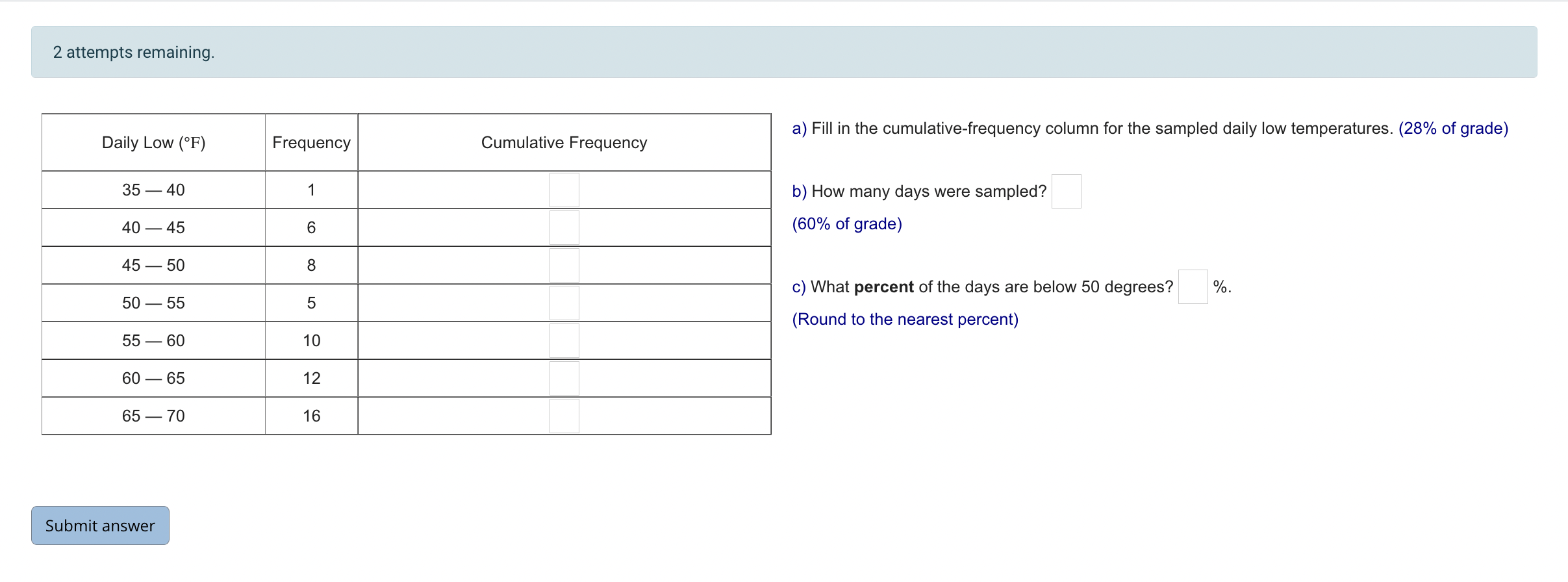Click frequency value 12 in the table
Viewport: 1568px width, 582px height.
coord(312,378)
